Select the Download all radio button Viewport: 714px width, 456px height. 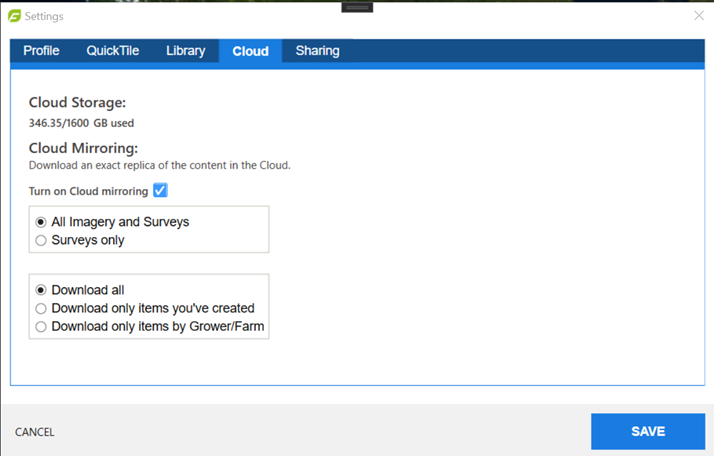coord(41,290)
